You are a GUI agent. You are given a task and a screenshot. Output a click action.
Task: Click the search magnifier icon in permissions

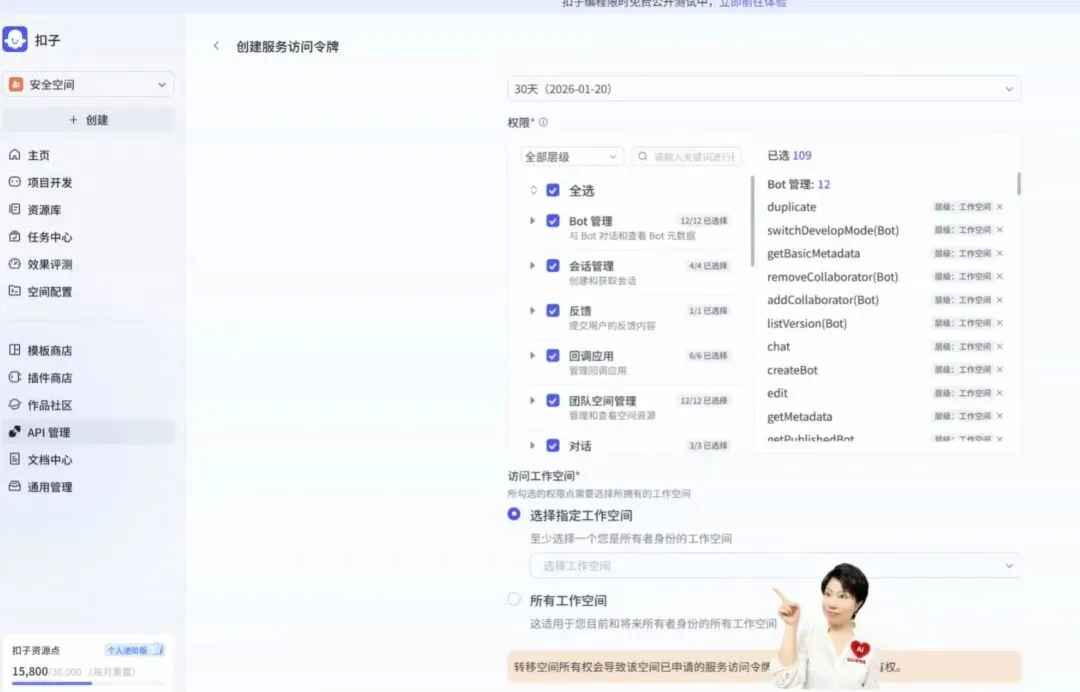point(643,156)
